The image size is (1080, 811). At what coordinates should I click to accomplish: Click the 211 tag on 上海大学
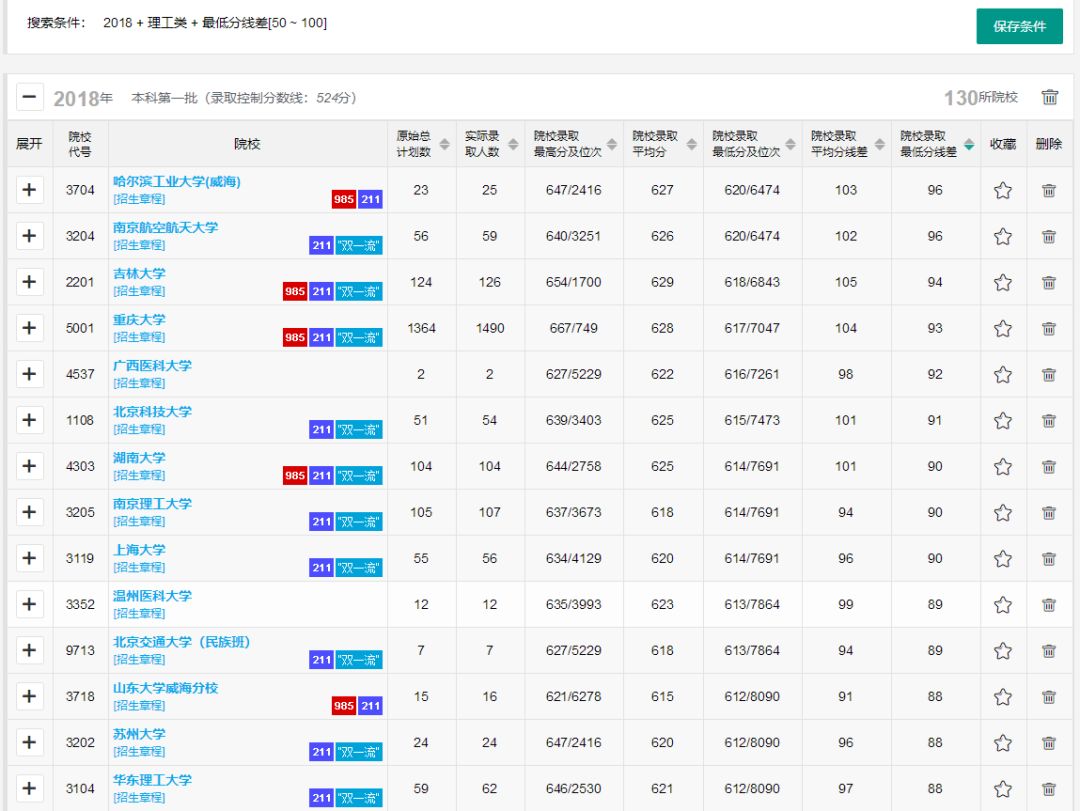coord(321,568)
